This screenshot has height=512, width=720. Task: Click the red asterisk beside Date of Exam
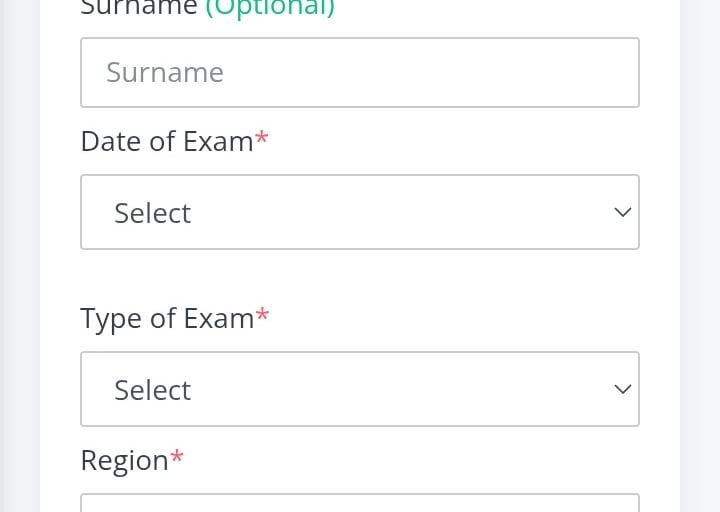(262, 140)
